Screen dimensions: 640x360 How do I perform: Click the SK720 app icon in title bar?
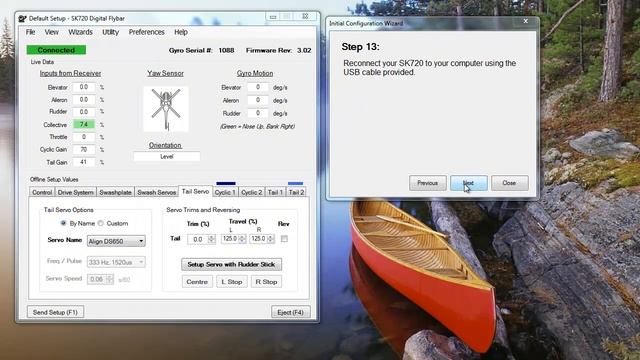pyautogui.click(x=22, y=18)
